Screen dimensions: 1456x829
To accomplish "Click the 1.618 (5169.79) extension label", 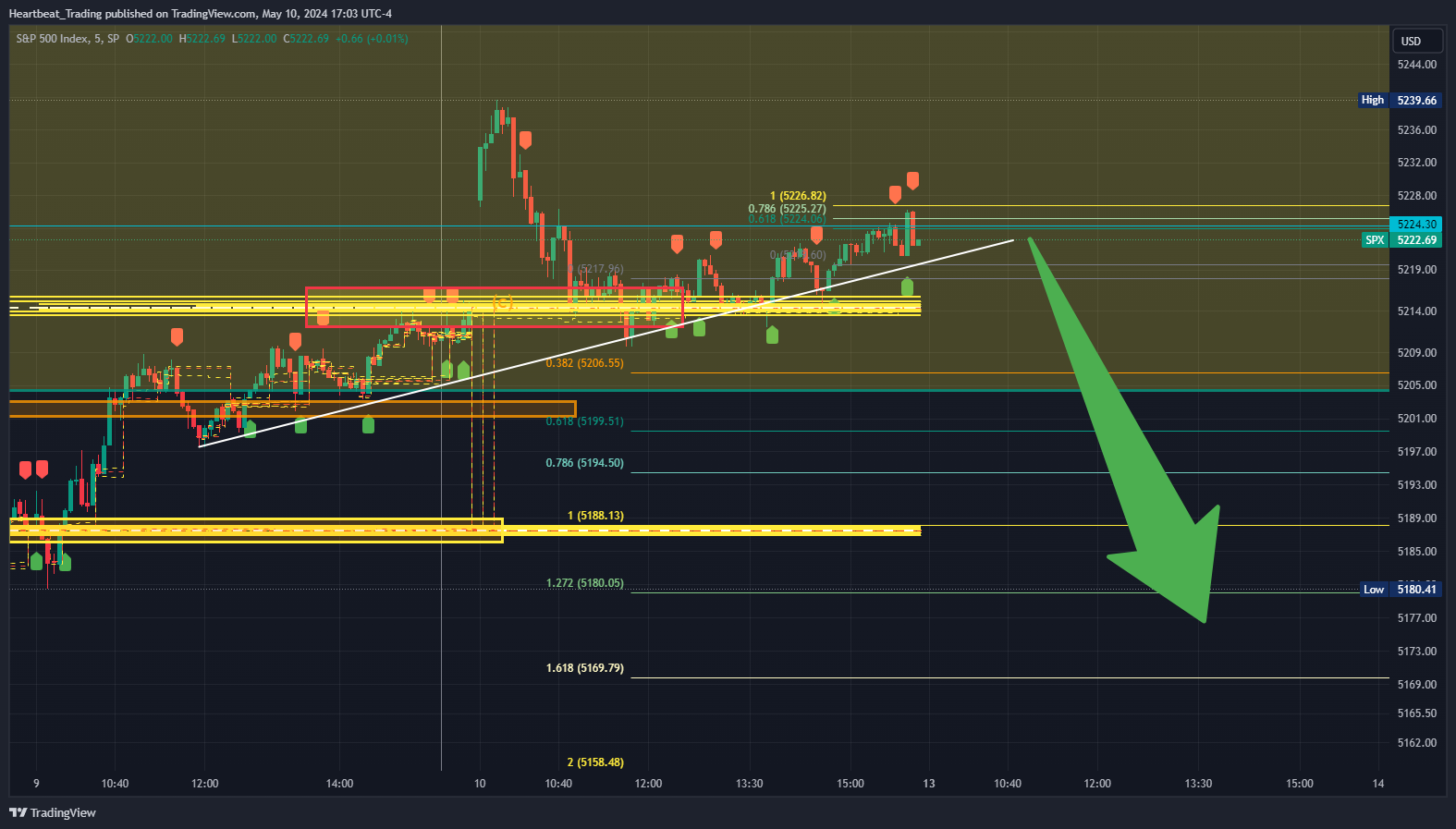I will click(584, 668).
